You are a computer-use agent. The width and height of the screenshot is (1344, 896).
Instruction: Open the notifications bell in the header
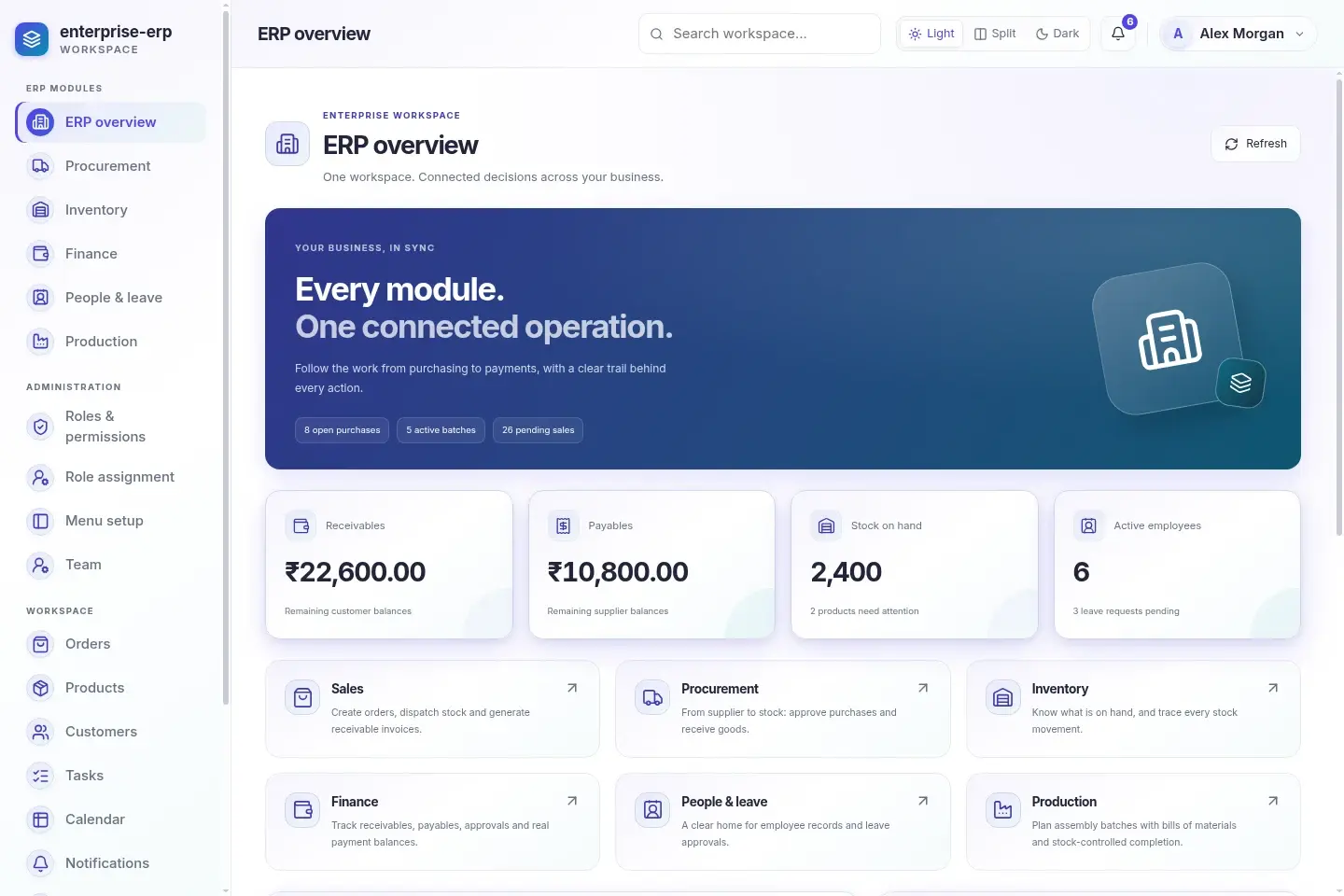point(1118,34)
